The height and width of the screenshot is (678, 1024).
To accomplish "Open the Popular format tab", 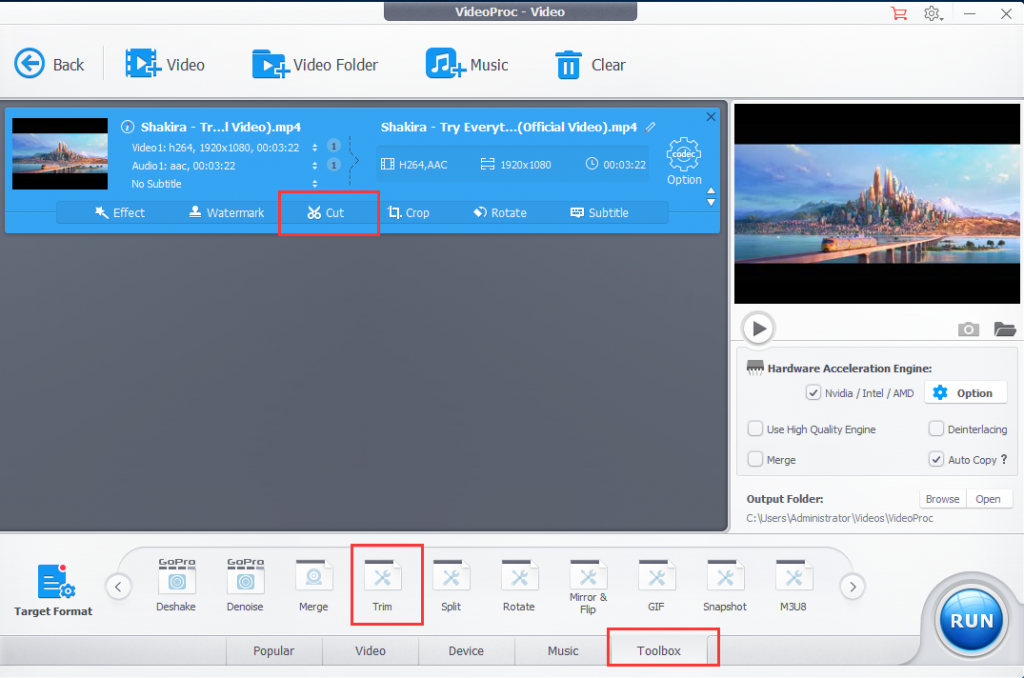I will coord(273,651).
